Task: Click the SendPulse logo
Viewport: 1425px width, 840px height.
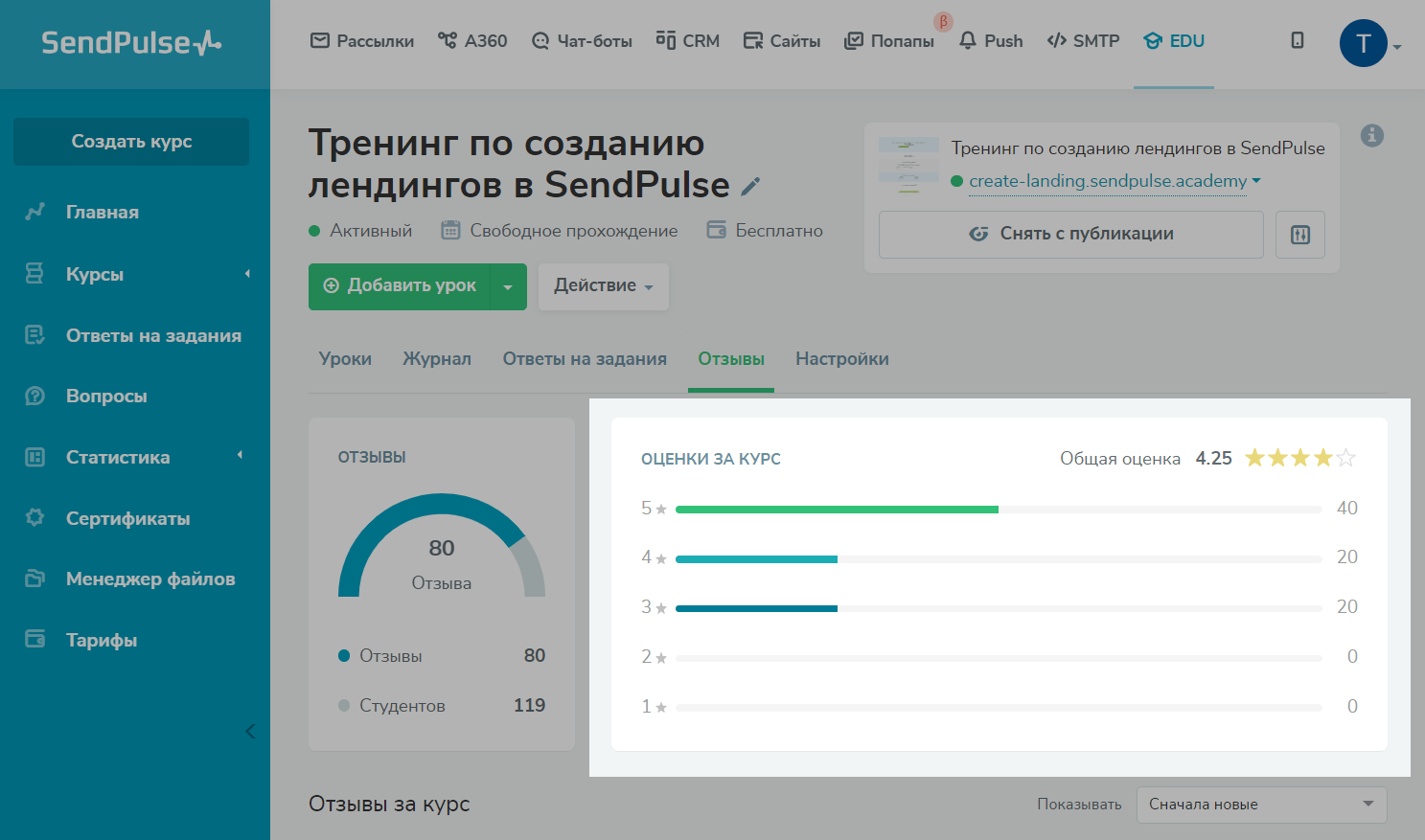Action: 131,43
